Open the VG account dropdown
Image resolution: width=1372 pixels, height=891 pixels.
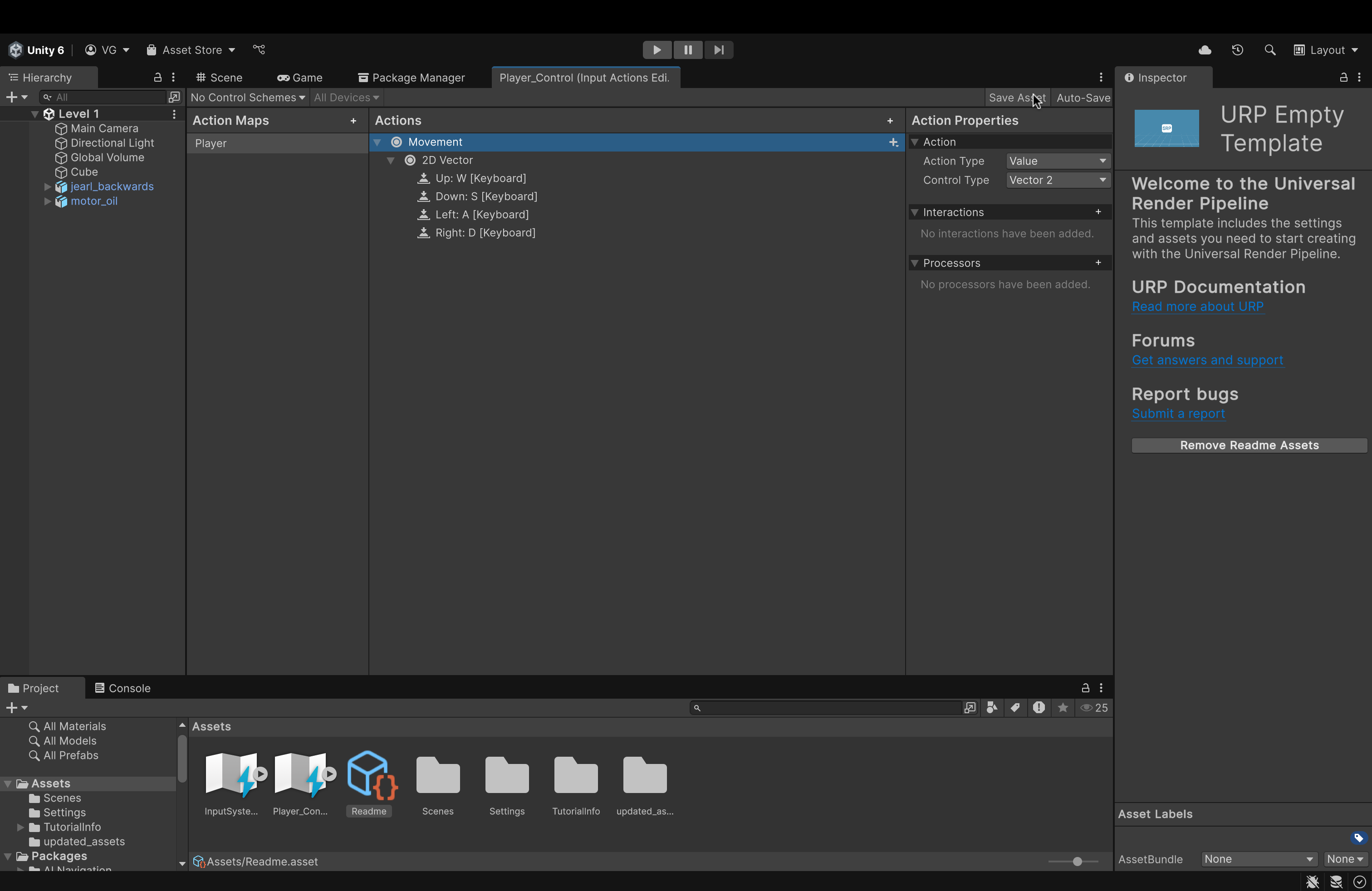107,50
